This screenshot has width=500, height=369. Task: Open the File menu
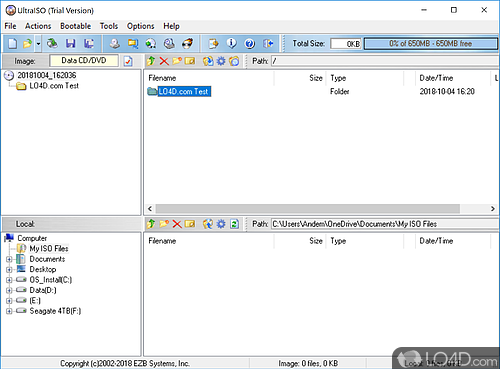click(10, 26)
